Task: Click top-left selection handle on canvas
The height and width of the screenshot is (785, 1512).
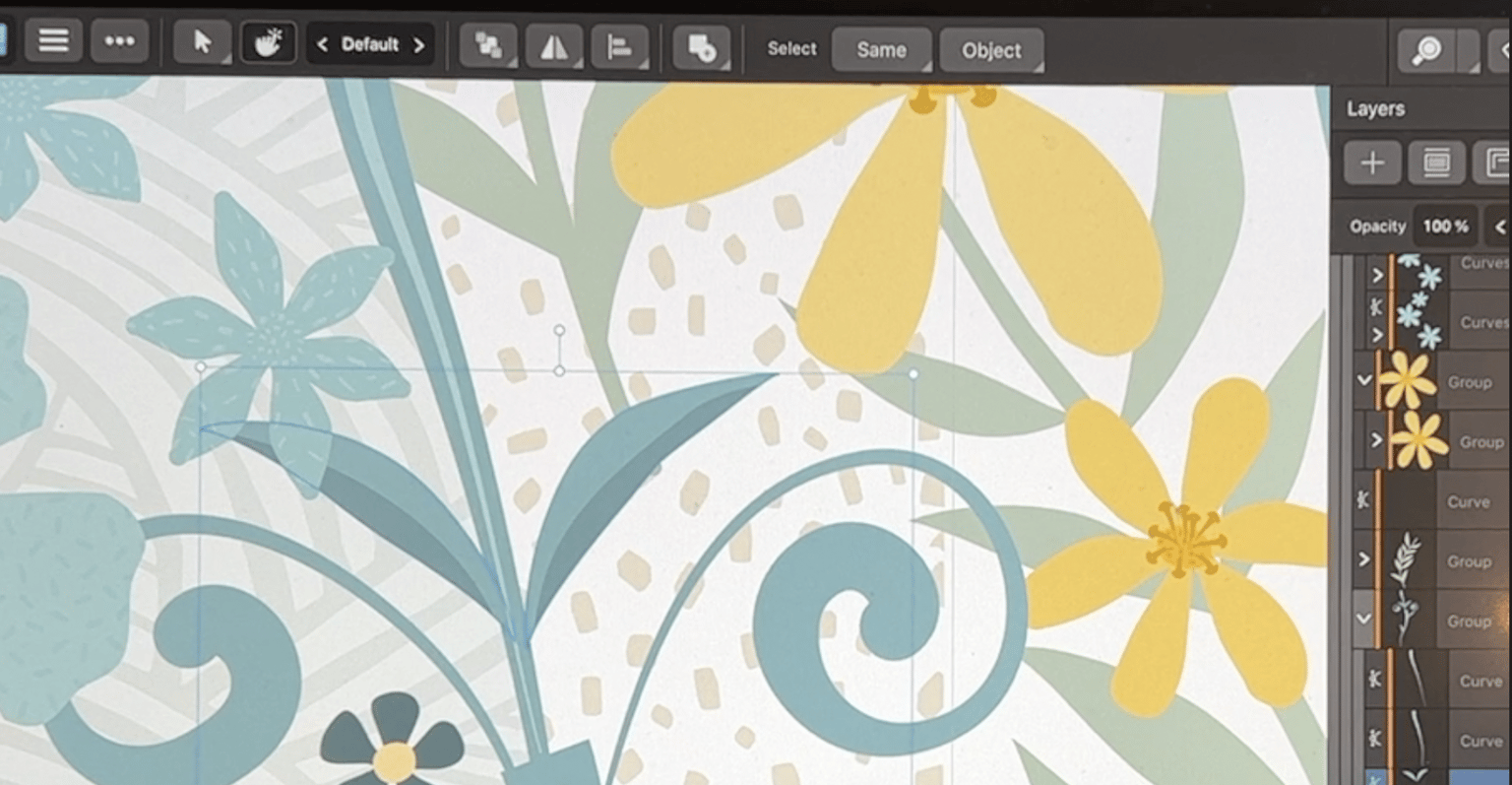Action: point(201,366)
